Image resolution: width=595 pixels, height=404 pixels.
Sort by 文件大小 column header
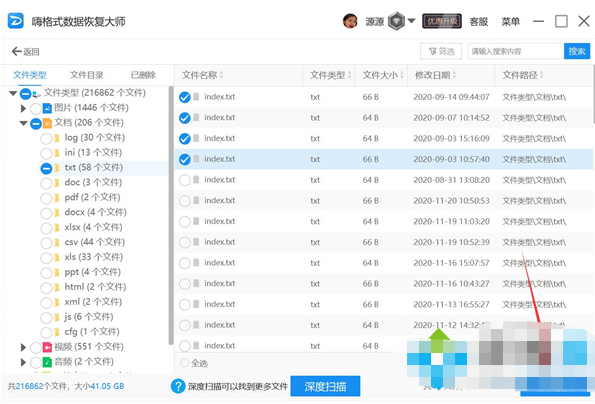[383, 75]
